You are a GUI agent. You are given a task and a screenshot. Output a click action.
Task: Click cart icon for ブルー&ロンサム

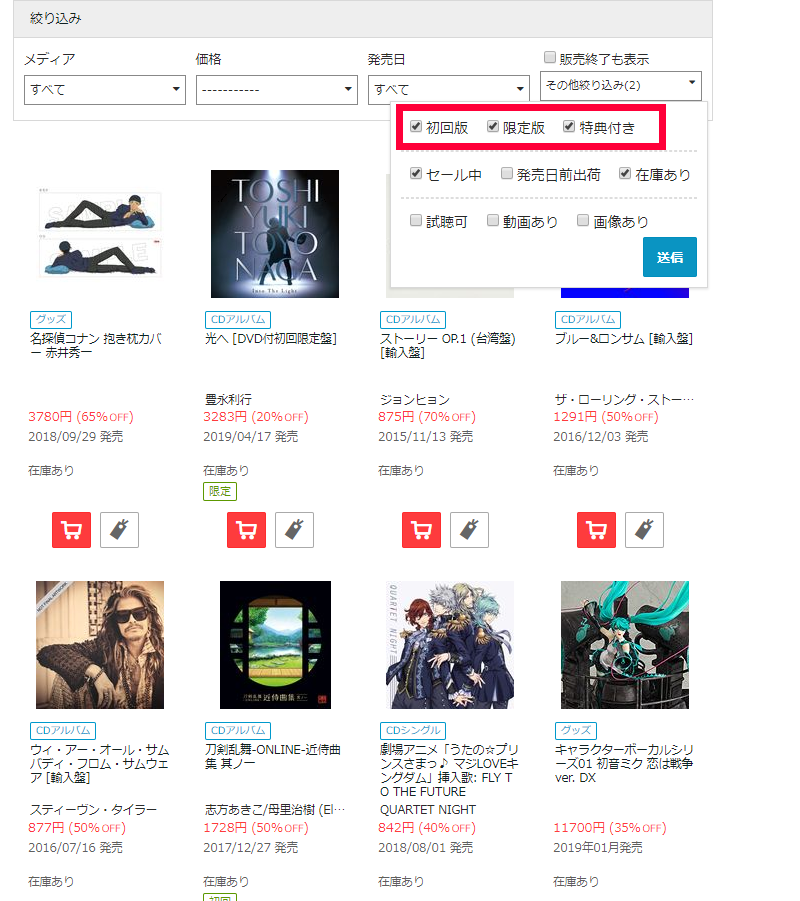(596, 530)
